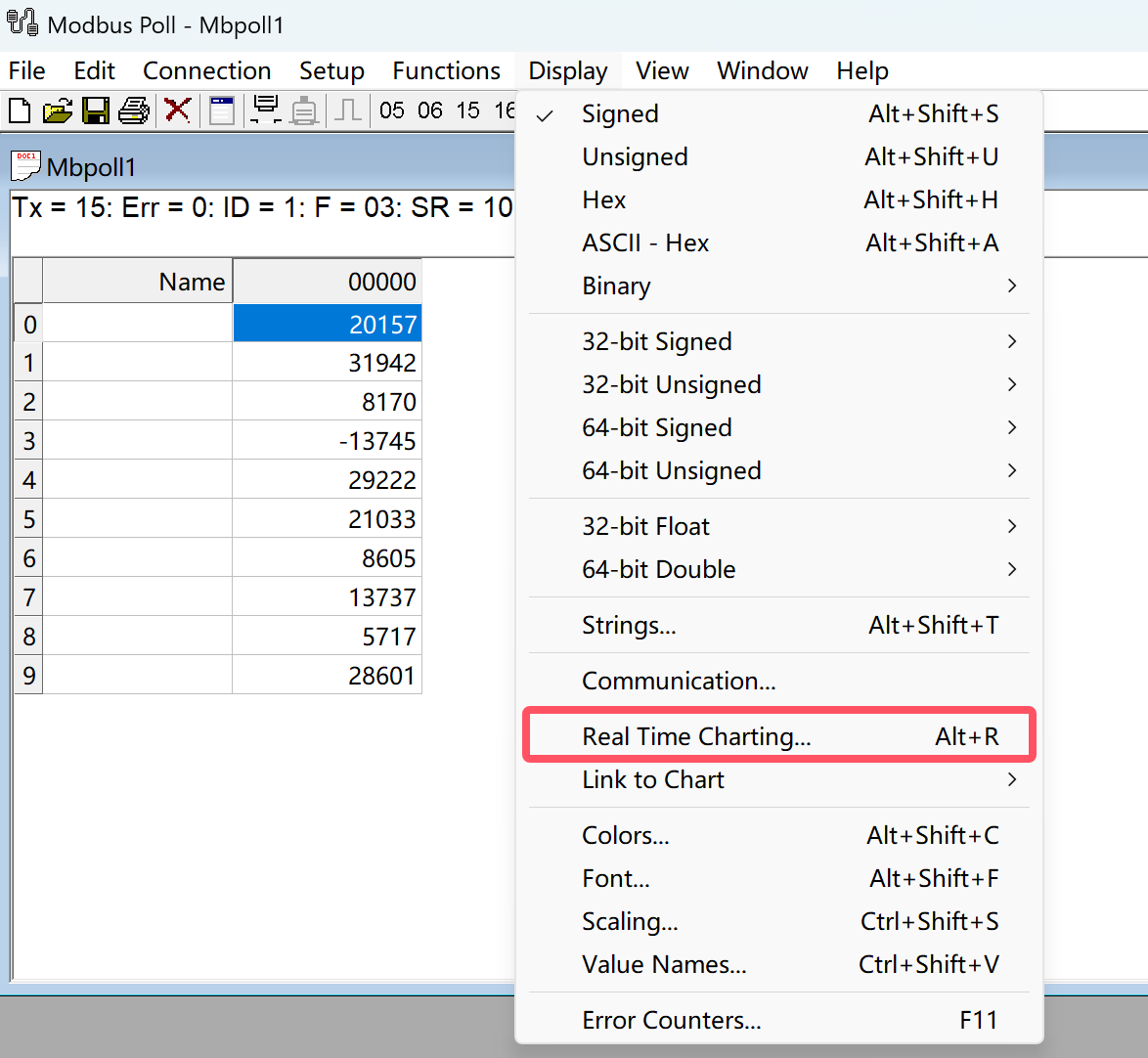Expand the 32-bit Signed submenu

pyautogui.click(x=779, y=341)
